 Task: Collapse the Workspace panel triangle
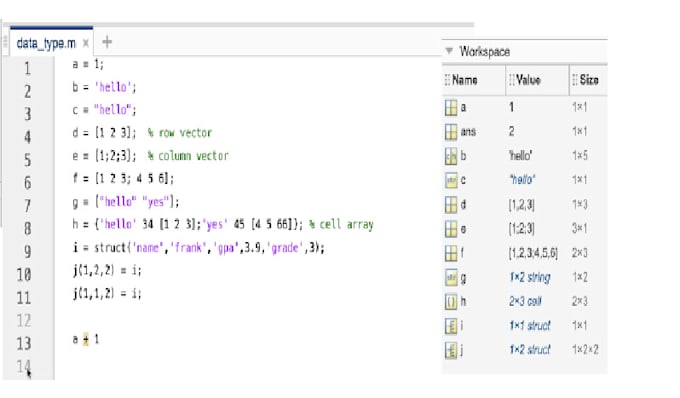click(449, 51)
